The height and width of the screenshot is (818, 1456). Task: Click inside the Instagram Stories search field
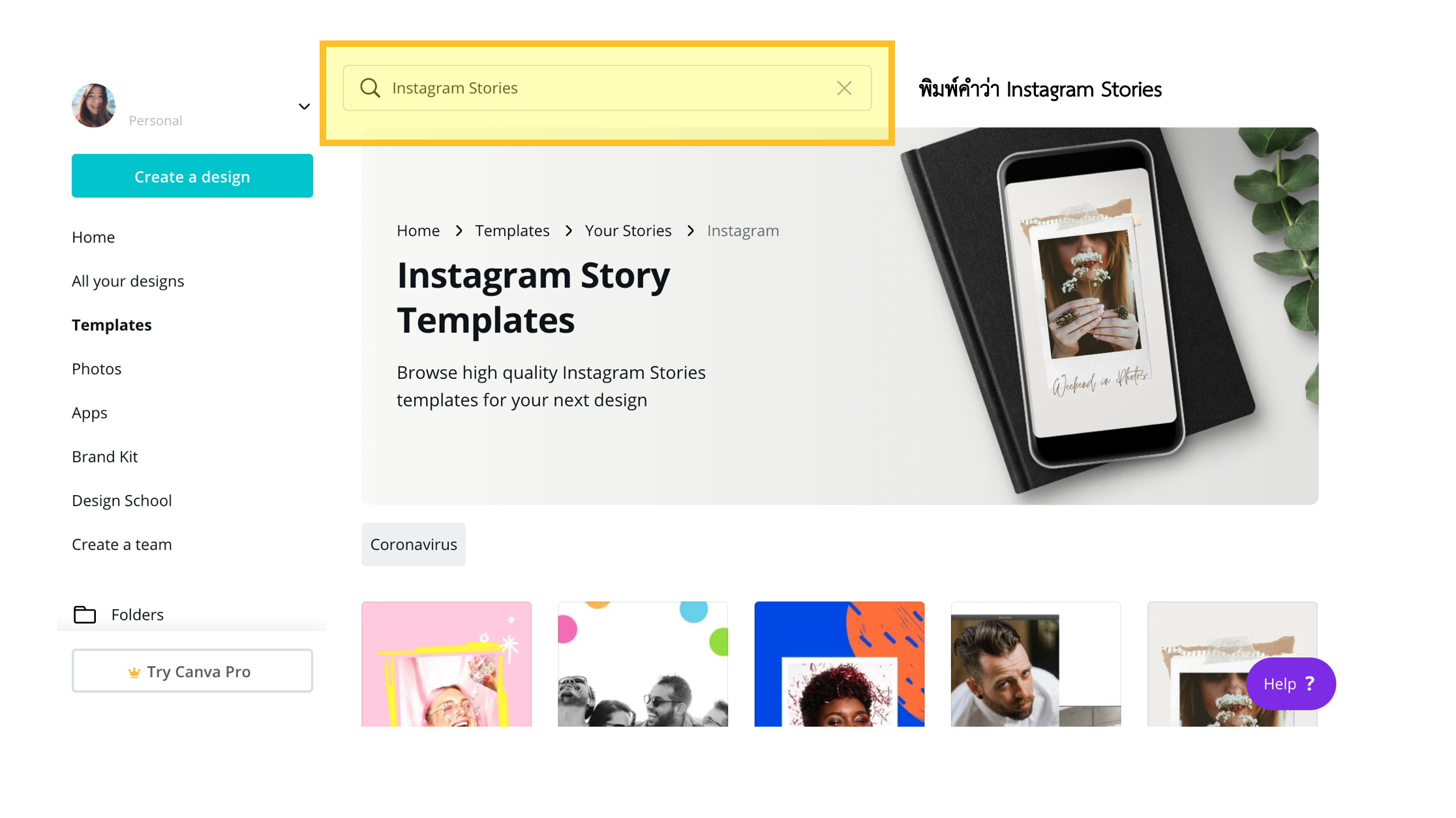607,88
